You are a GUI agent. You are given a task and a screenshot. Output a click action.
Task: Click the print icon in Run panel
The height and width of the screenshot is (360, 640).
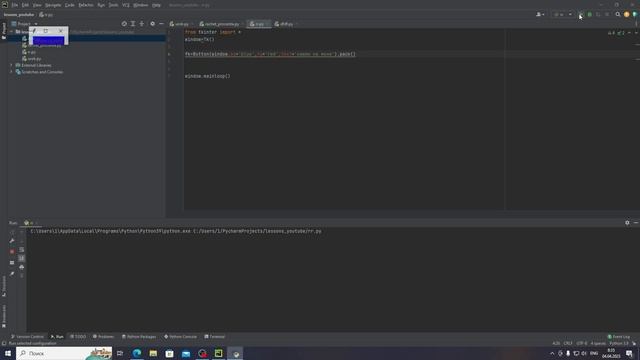click(22, 267)
